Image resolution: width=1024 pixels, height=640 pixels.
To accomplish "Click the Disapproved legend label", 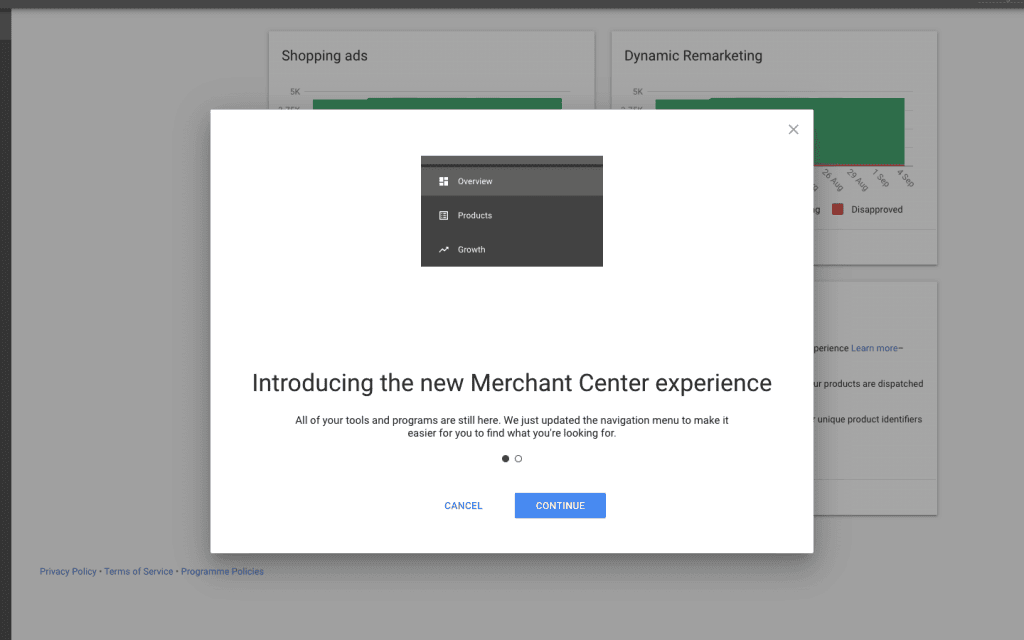I will point(876,209).
